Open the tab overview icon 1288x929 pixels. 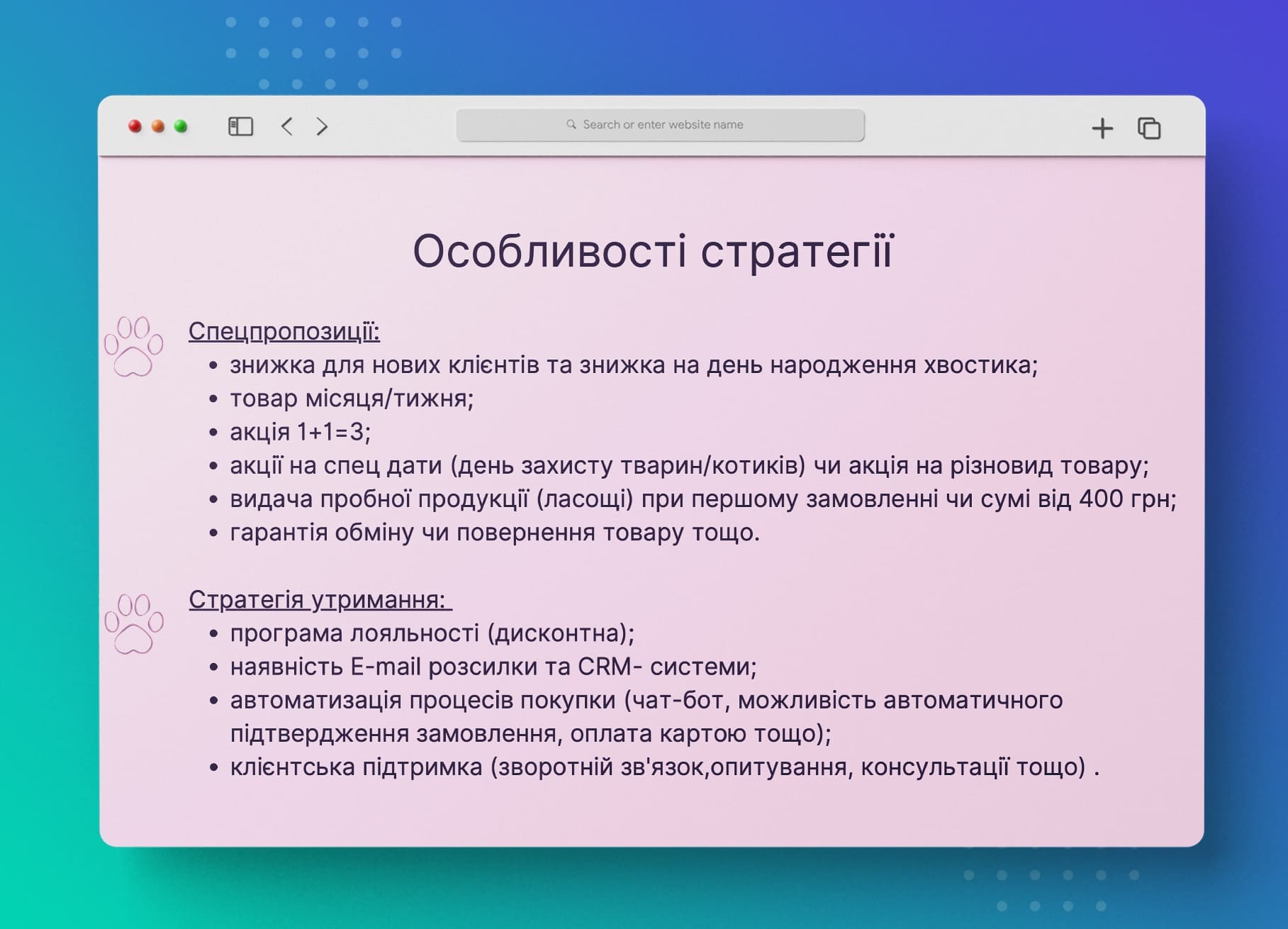[1150, 126]
